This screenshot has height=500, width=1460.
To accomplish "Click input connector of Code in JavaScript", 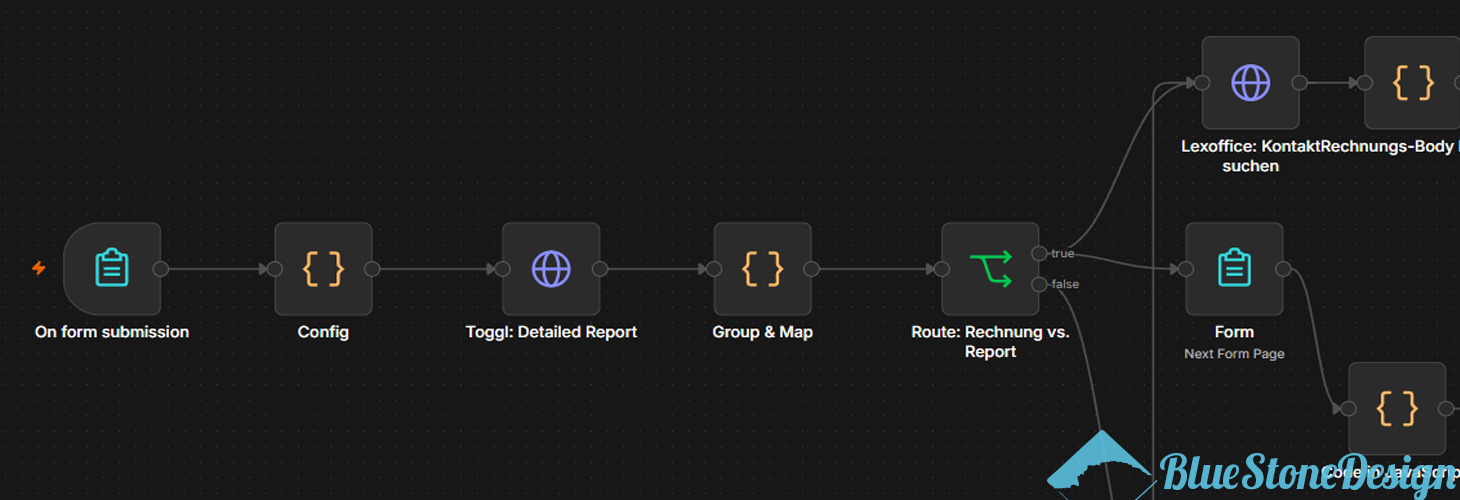I will (1348, 408).
